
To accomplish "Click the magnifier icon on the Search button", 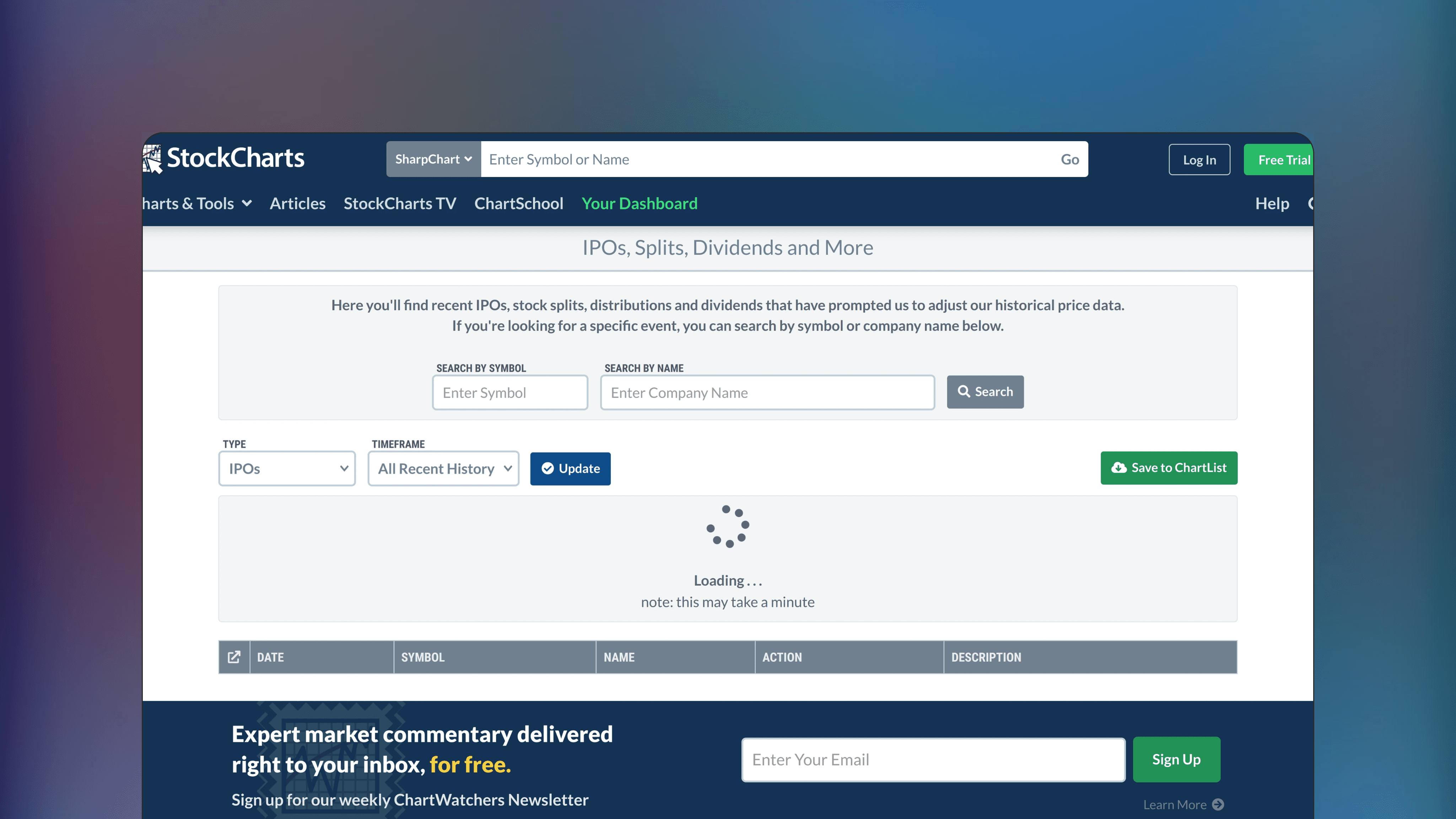I will [964, 391].
